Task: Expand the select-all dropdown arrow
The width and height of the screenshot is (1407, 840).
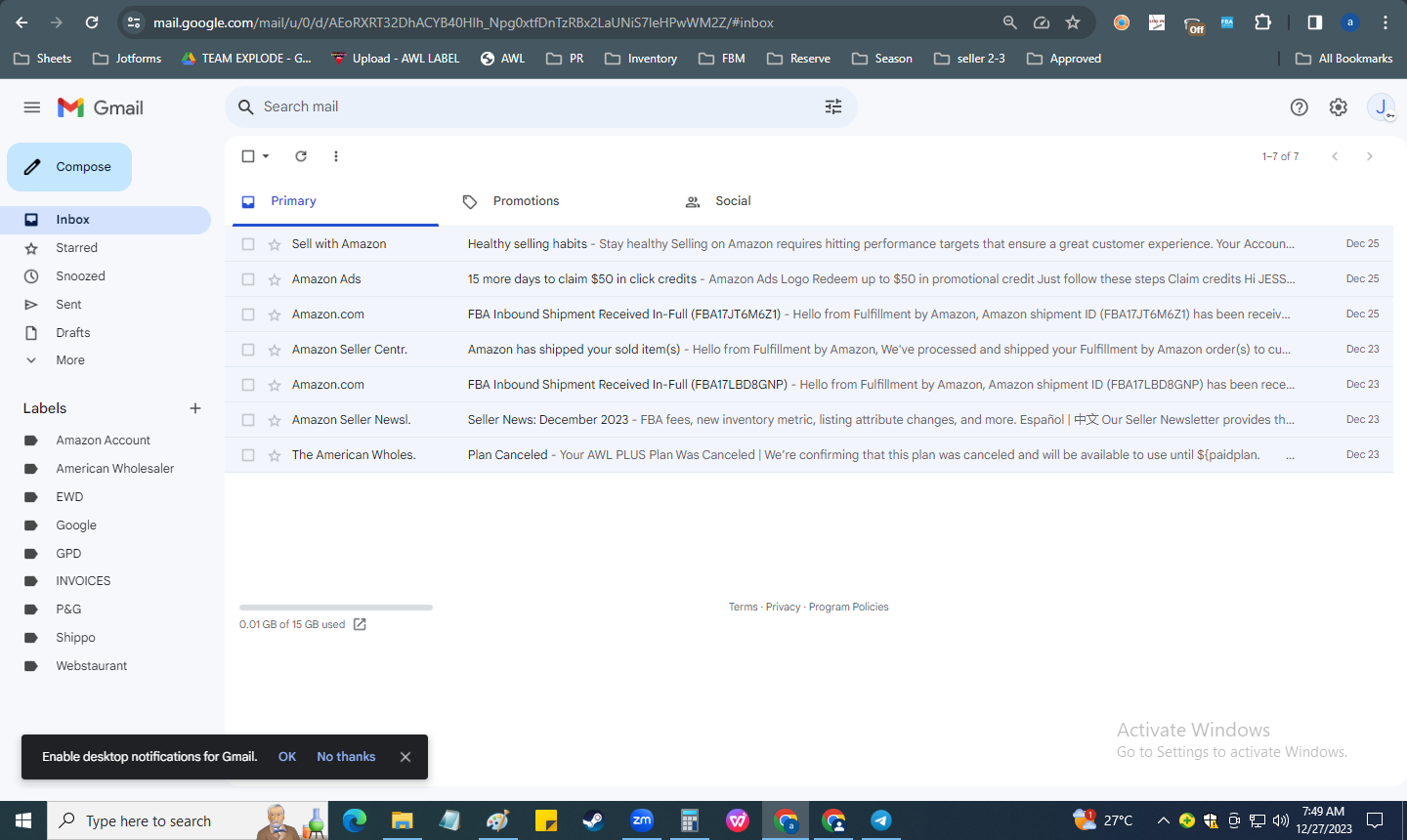Action: pyautogui.click(x=266, y=156)
